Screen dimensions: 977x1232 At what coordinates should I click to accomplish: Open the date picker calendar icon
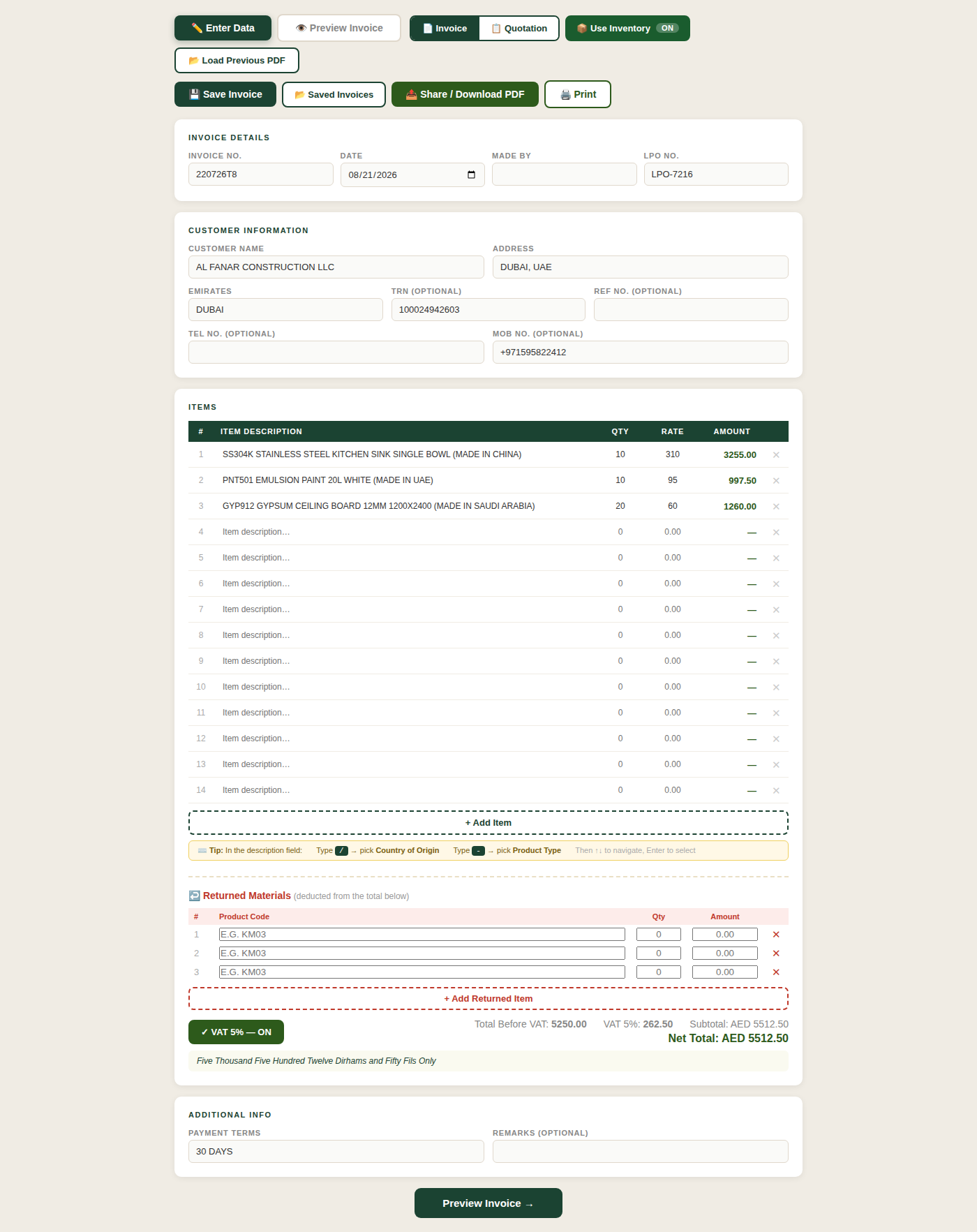471,175
